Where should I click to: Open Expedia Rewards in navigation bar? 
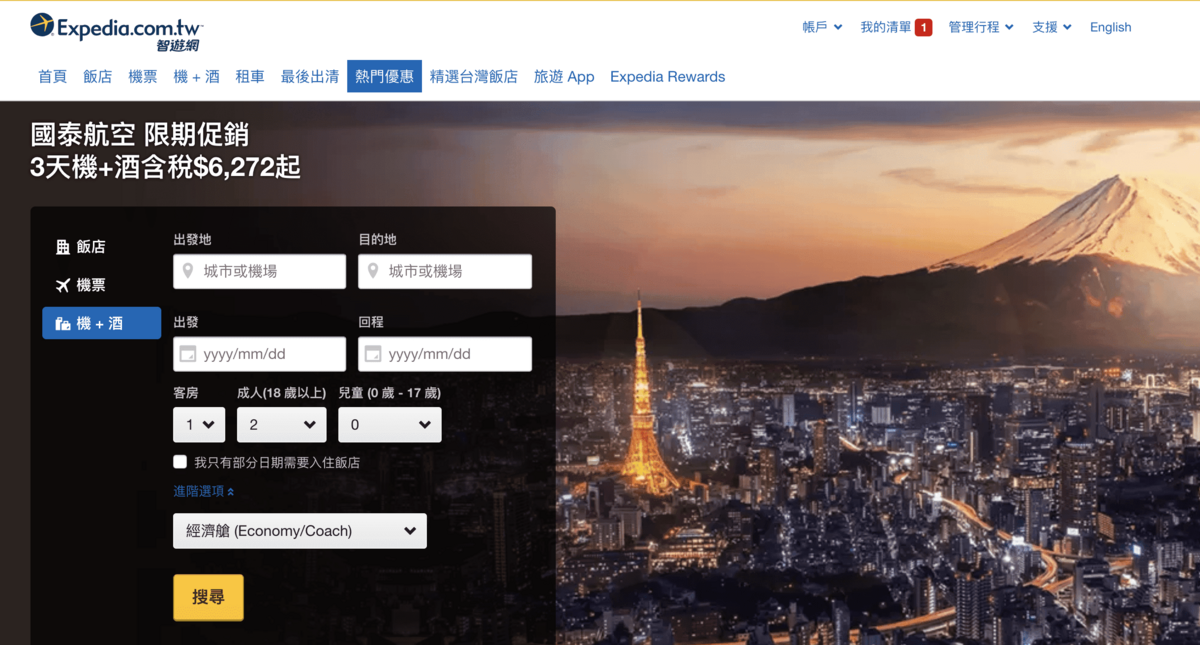click(668, 76)
